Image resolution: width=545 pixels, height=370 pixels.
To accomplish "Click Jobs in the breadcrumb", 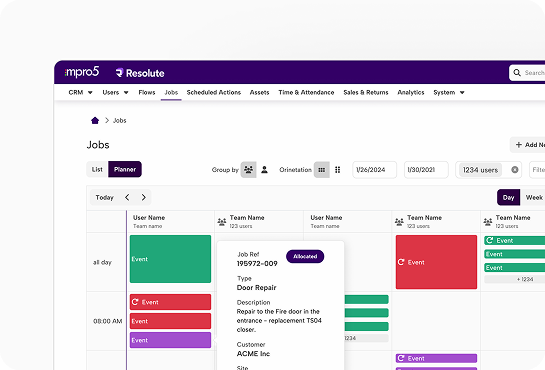I will (120, 121).
